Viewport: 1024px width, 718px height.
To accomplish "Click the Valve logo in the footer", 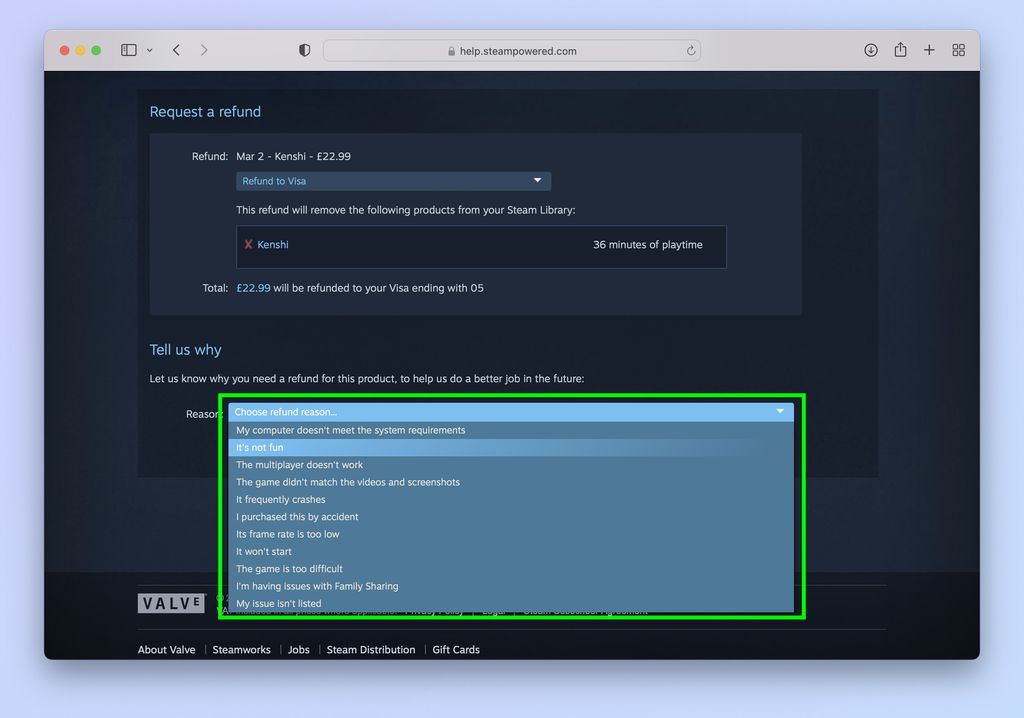I will [171, 602].
